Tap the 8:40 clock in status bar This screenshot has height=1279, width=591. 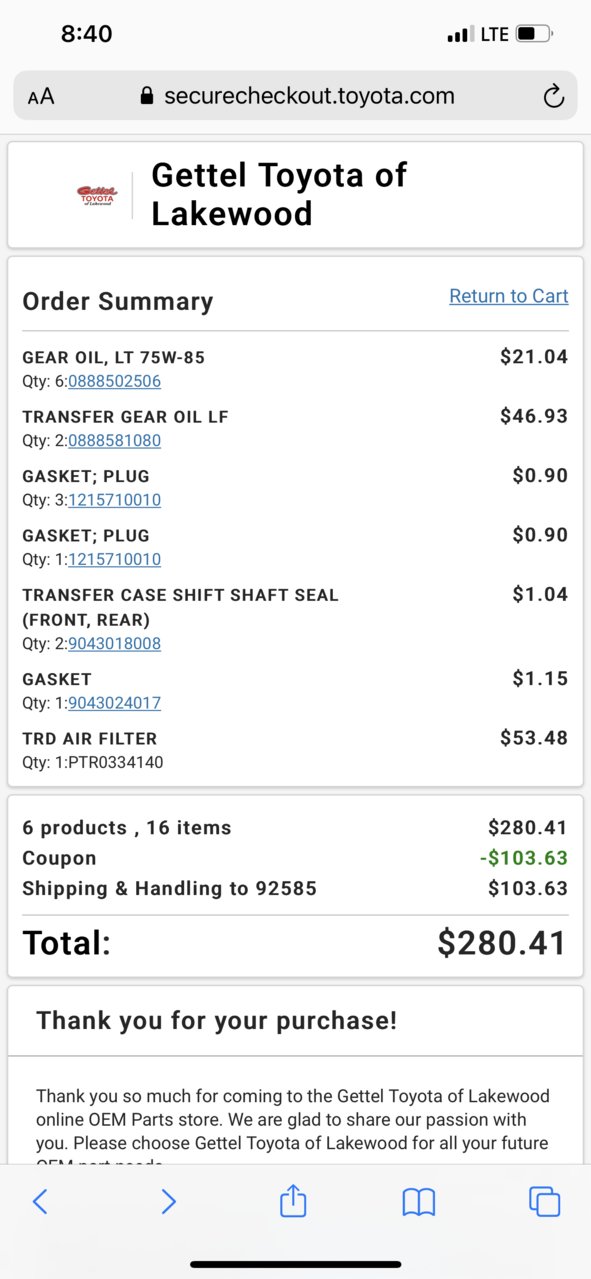pyautogui.click(x=87, y=34)
